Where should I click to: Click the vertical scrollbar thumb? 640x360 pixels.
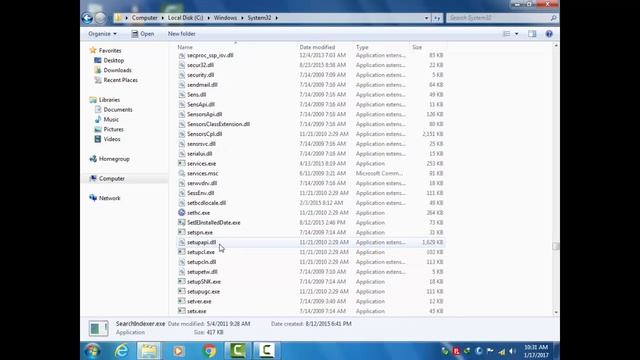[x=556, y=246]
